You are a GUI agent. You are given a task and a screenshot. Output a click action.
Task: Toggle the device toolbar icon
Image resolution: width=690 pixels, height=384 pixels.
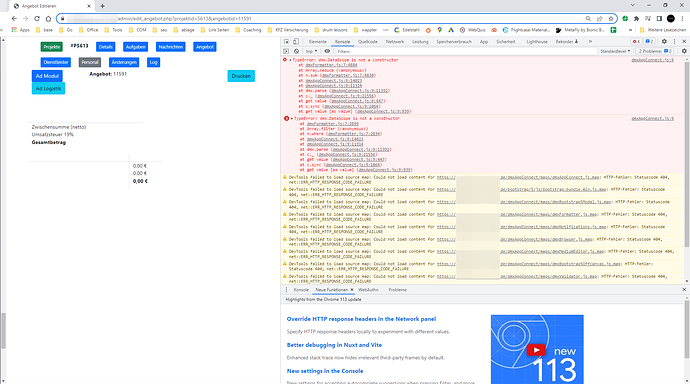tap(296, 41)
